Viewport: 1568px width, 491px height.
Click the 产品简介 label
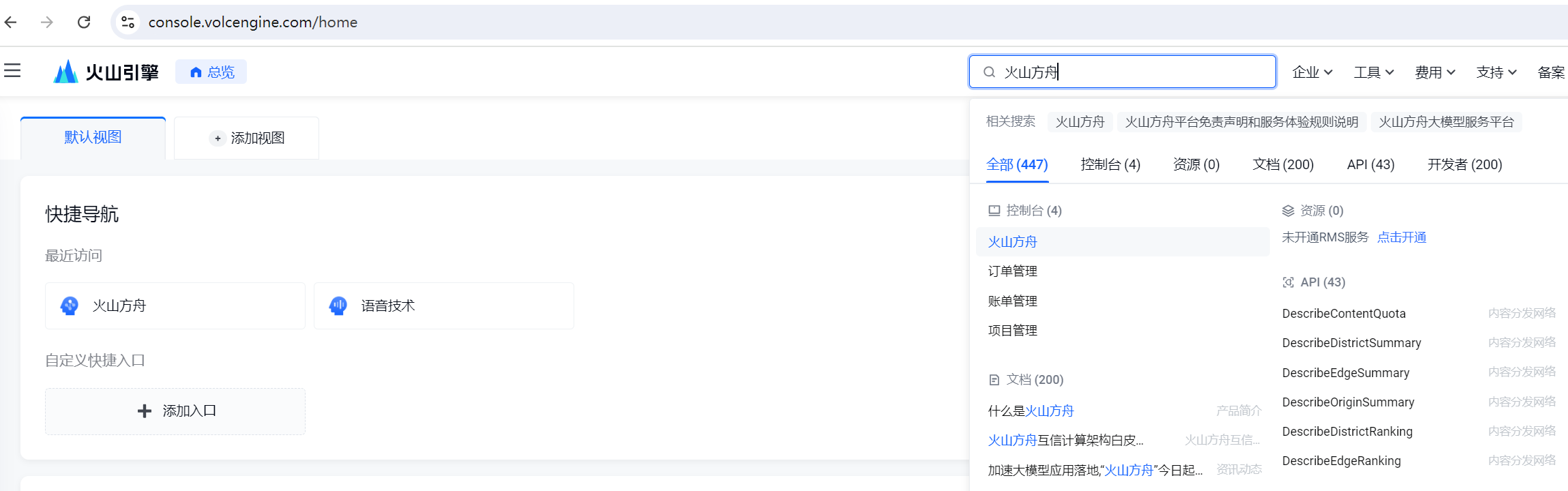pyautogui.click(x=1239, y=411)
